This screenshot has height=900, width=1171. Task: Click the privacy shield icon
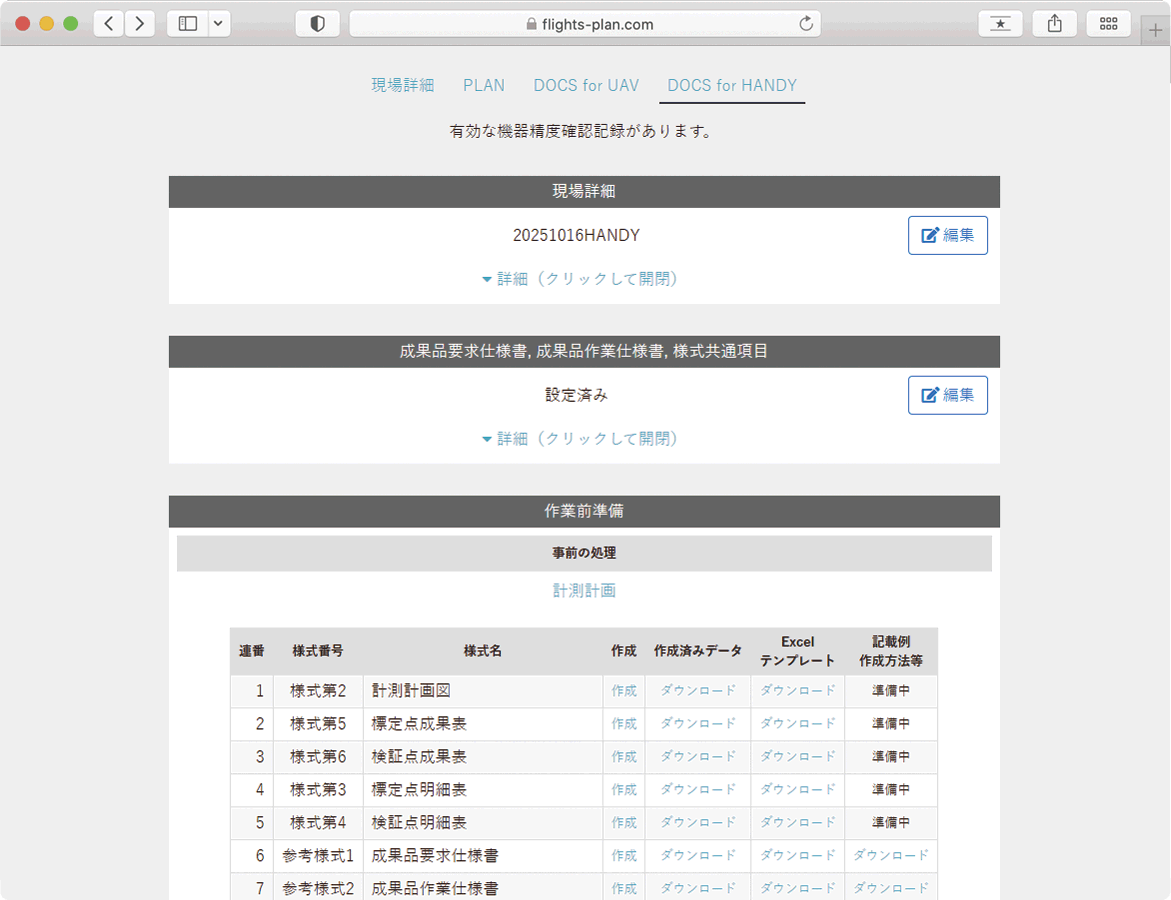click(x=318, y=24)
